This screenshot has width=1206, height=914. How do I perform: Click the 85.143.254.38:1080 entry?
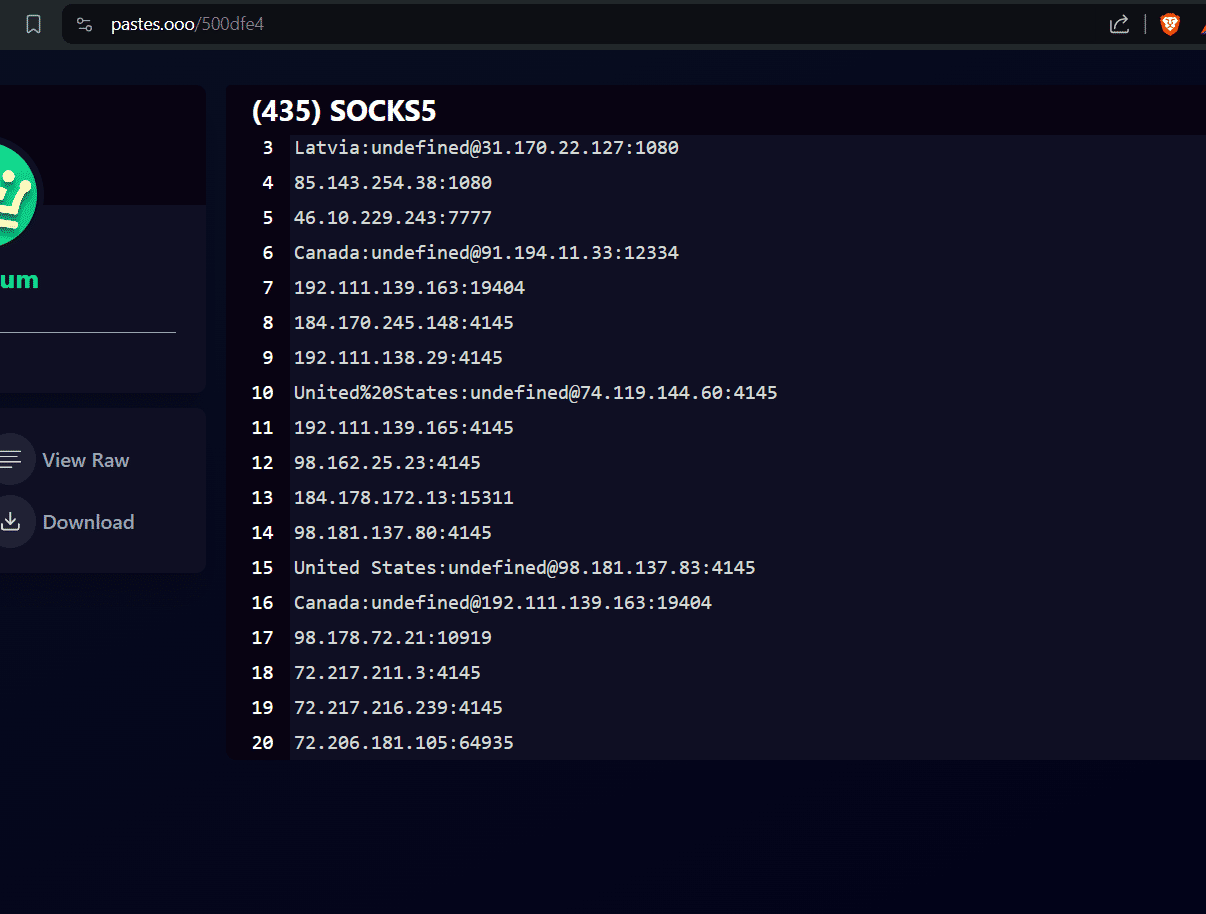pos(392,183)
